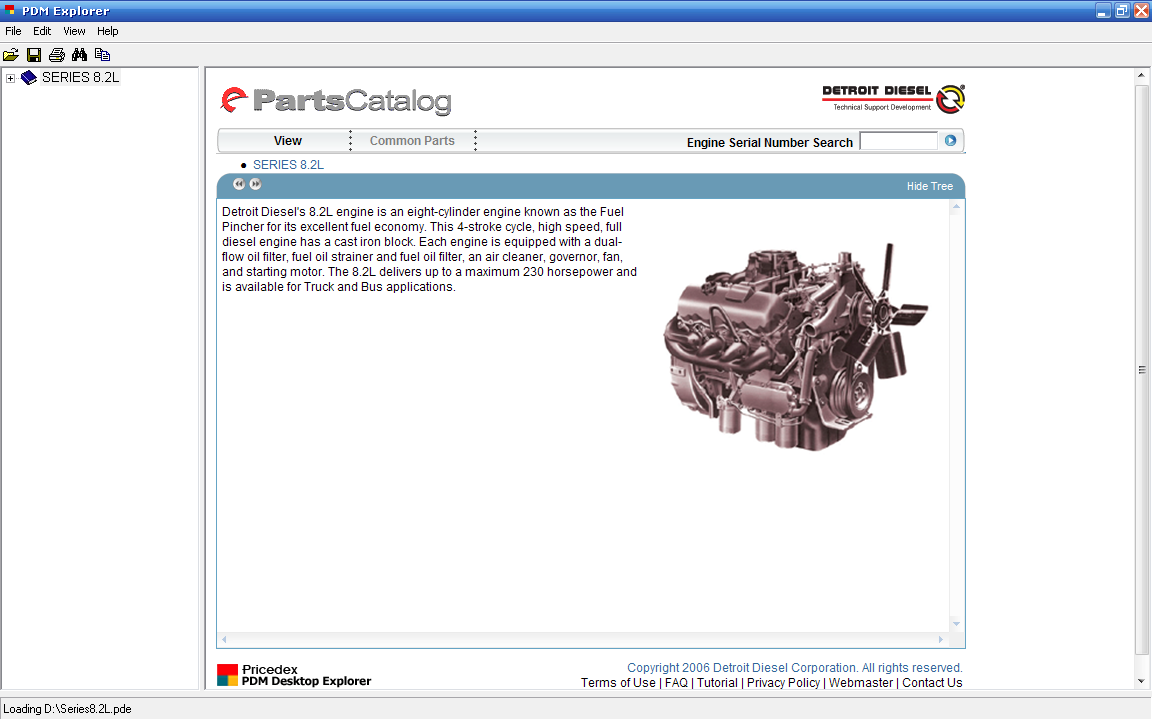Click the Copy toolbar icon
Viewport: 1152px width, 720px height.
102,54
